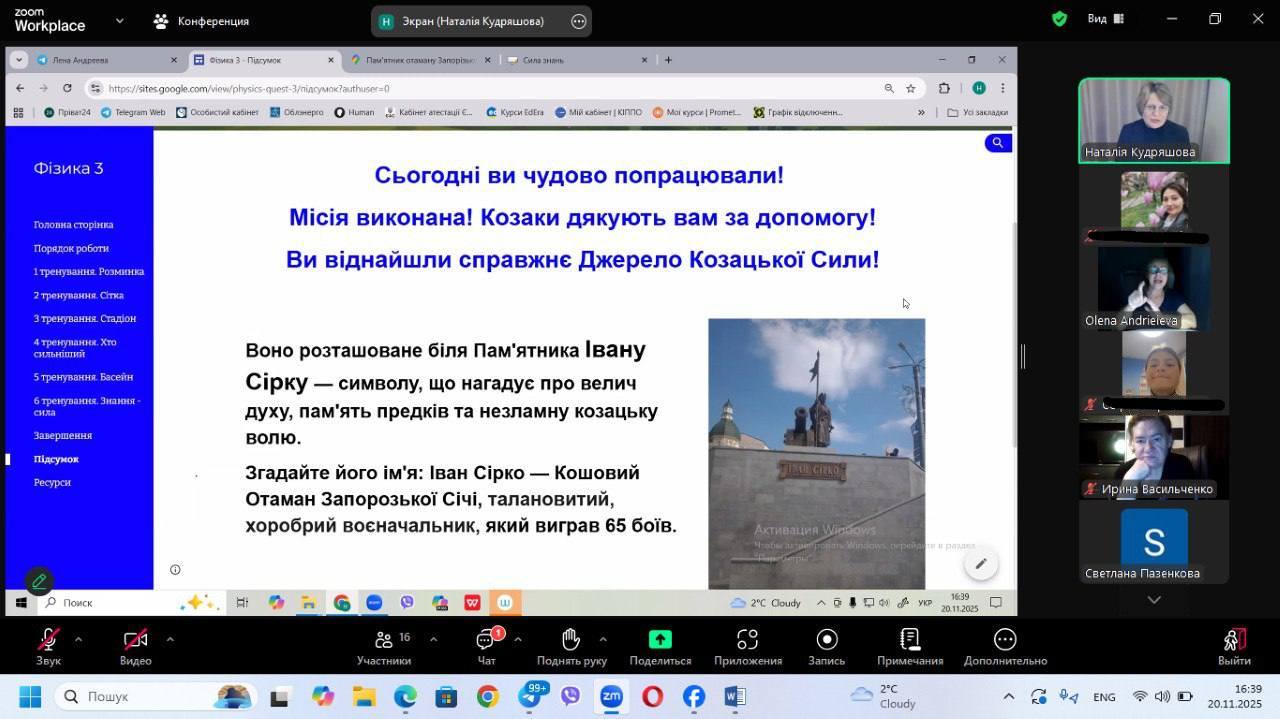Click the Leave meeting button

point(1234,646)
